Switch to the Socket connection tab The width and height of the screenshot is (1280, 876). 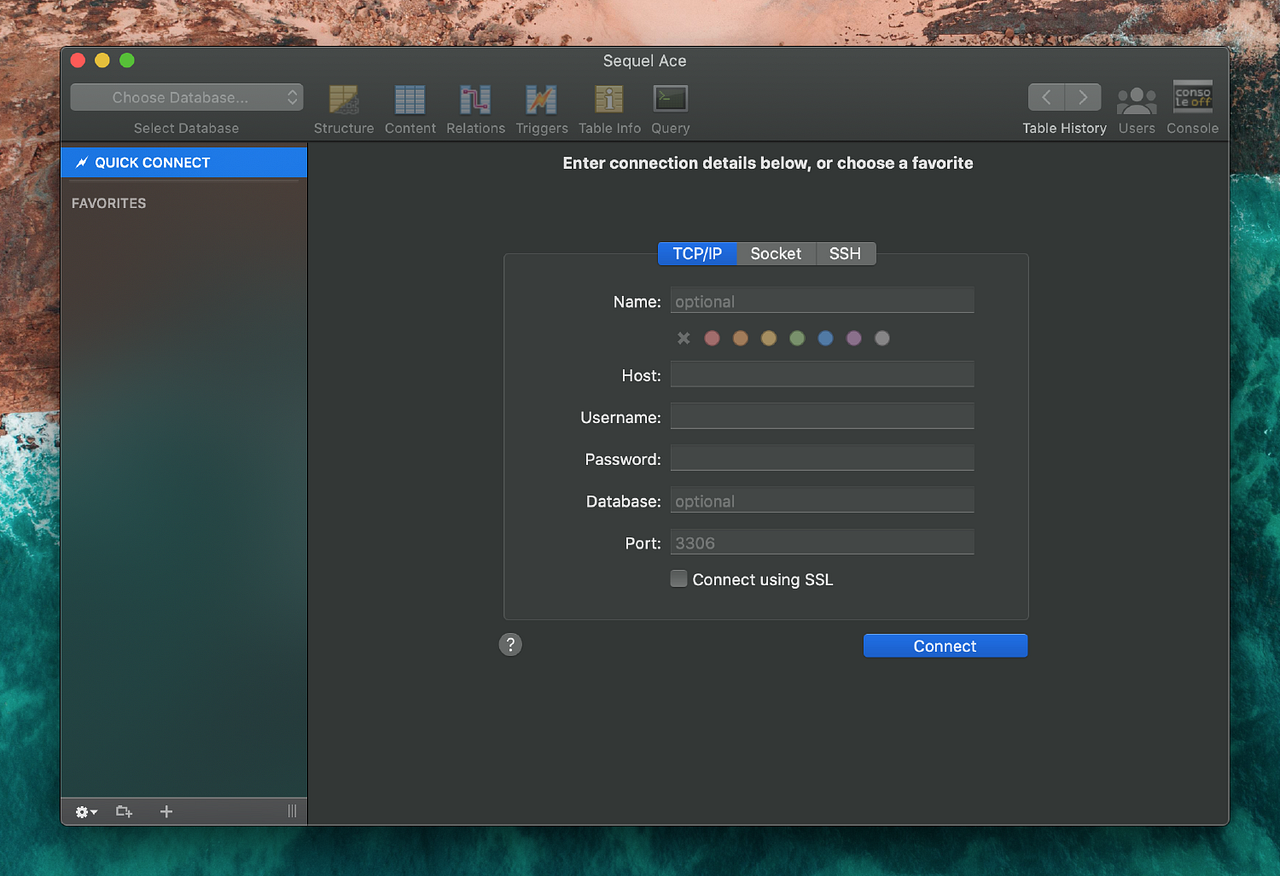[x=776, y=254]
